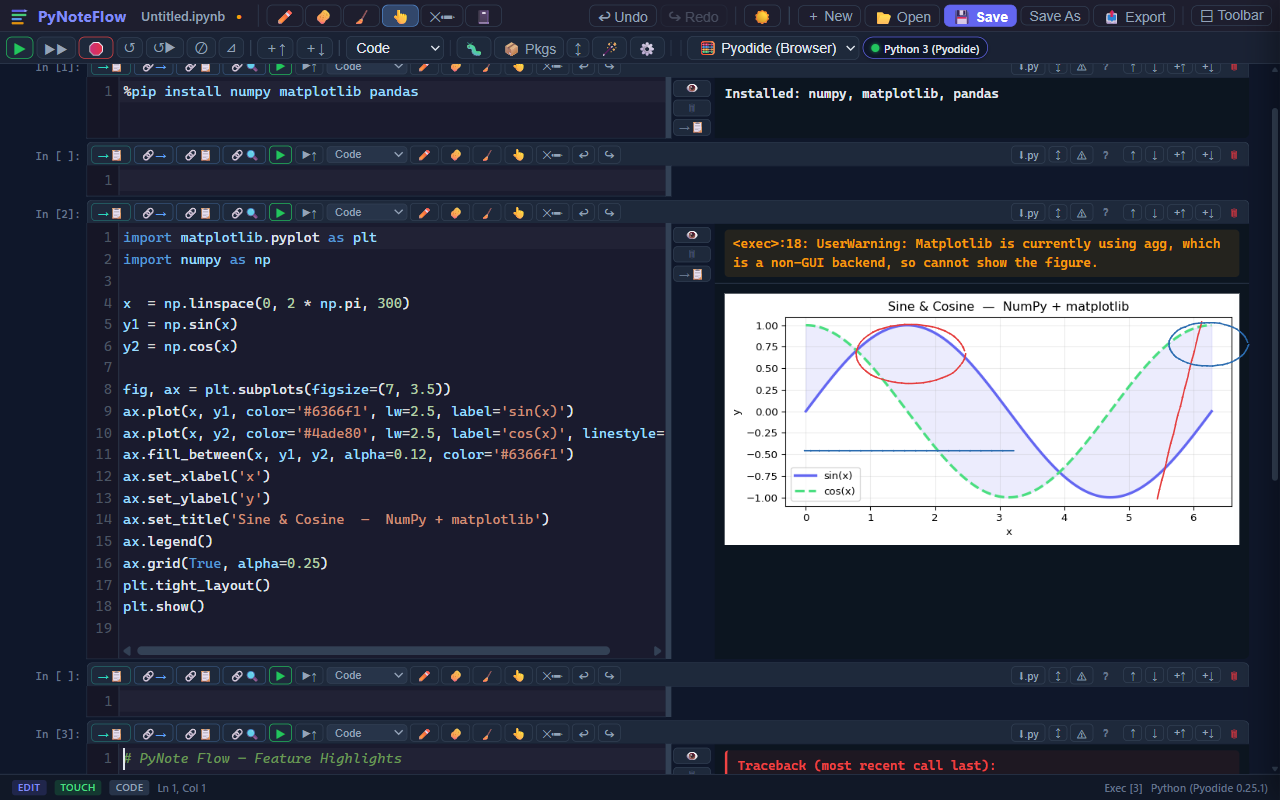The width and height of the screenshot is (1280, 800).
Task: Restart the kernel icon
Action: (x=129, y=48)
